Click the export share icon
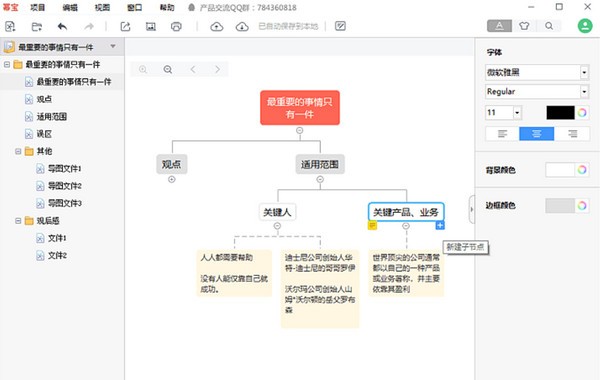Viewport: 600px width, 380px height. (x=126, y=26)
